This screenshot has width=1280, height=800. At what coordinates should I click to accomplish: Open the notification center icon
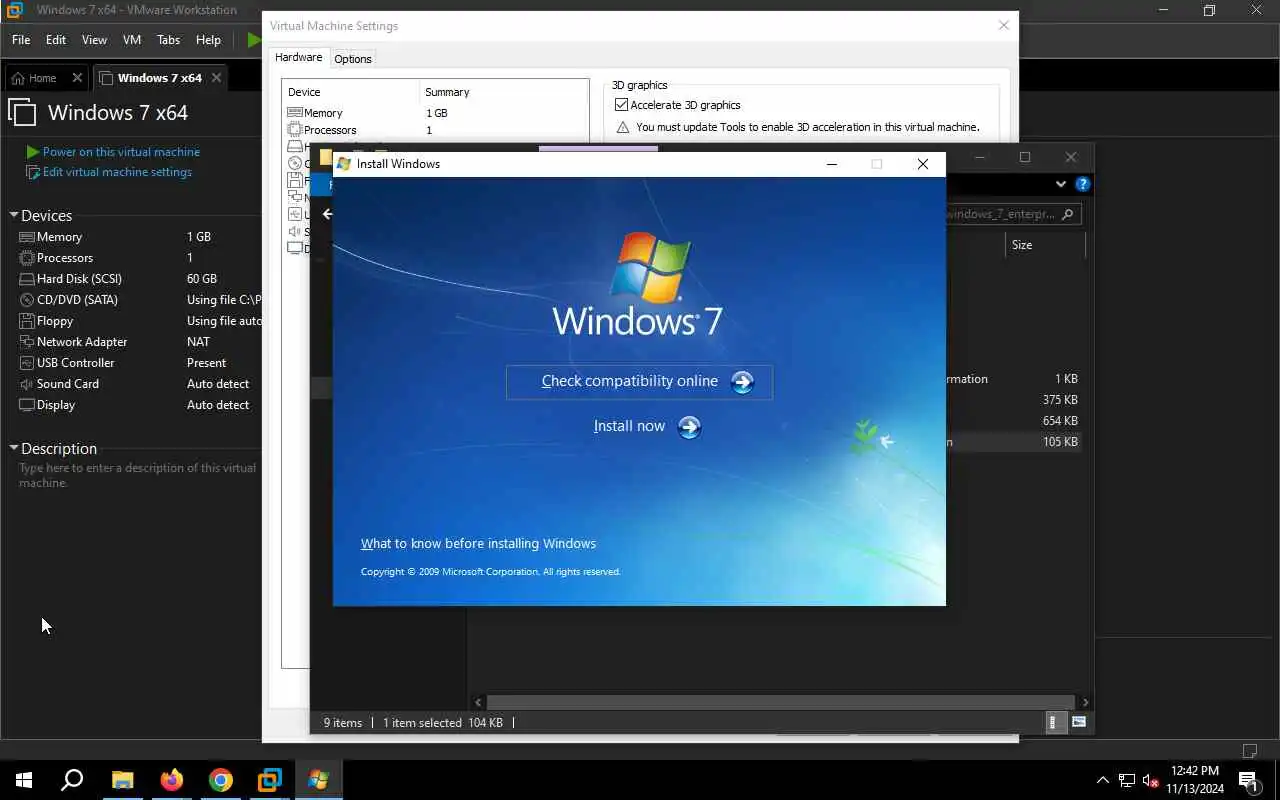pyautogui.click(x=1249, y=780)
